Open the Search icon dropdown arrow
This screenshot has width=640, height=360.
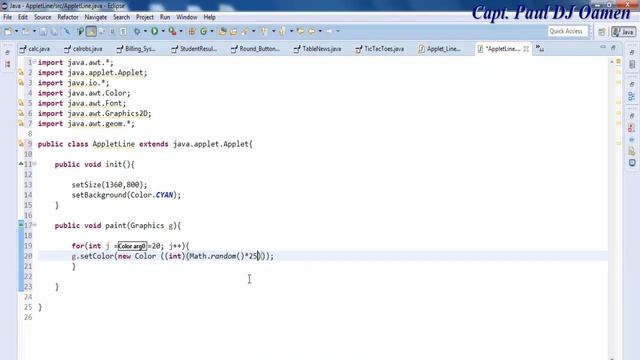253,31
